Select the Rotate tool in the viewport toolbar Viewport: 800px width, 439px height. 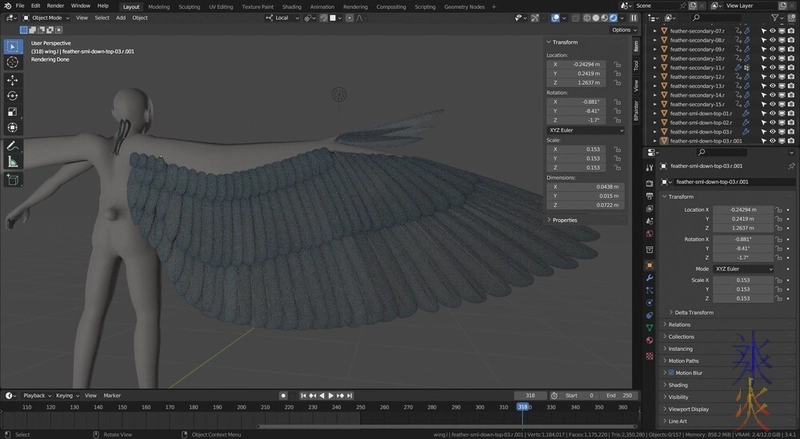[x=12, y=96]
